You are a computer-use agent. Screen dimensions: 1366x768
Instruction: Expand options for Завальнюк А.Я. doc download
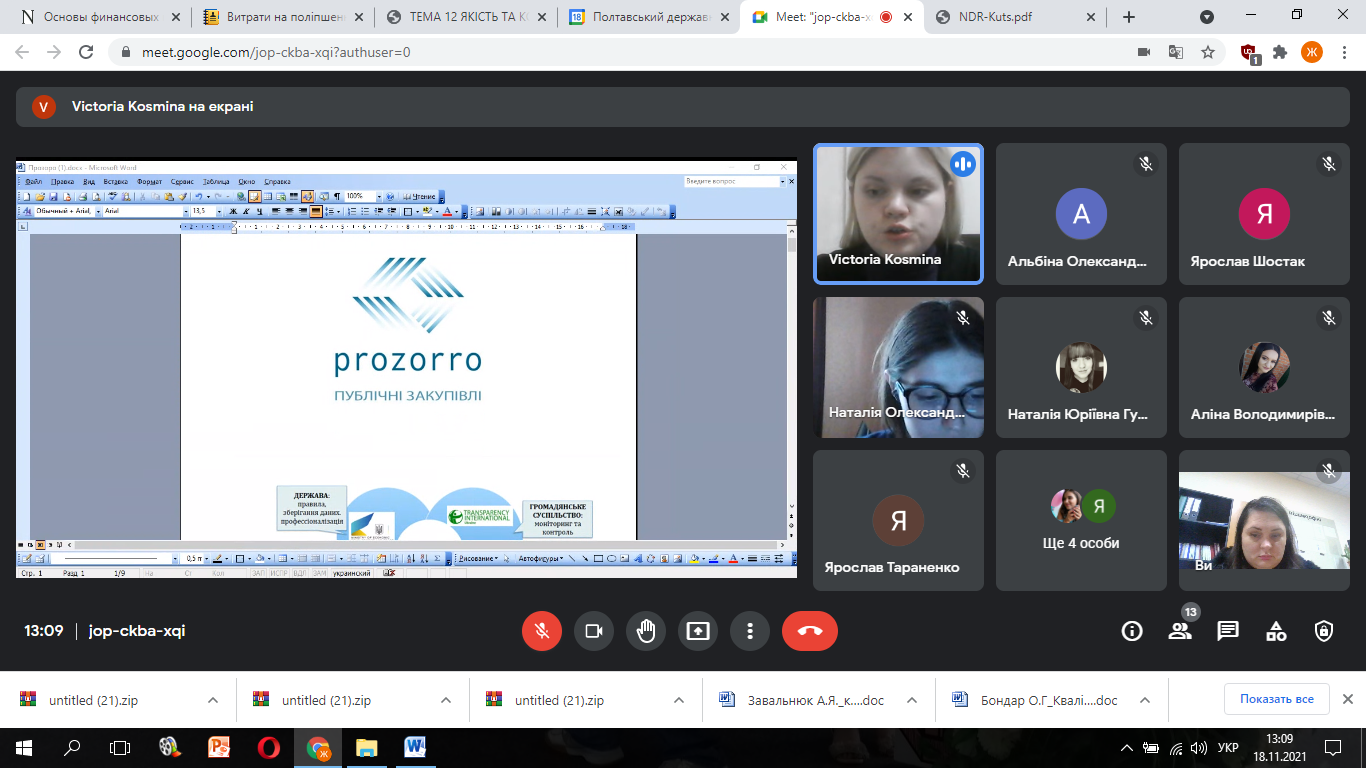pos(912,700)
